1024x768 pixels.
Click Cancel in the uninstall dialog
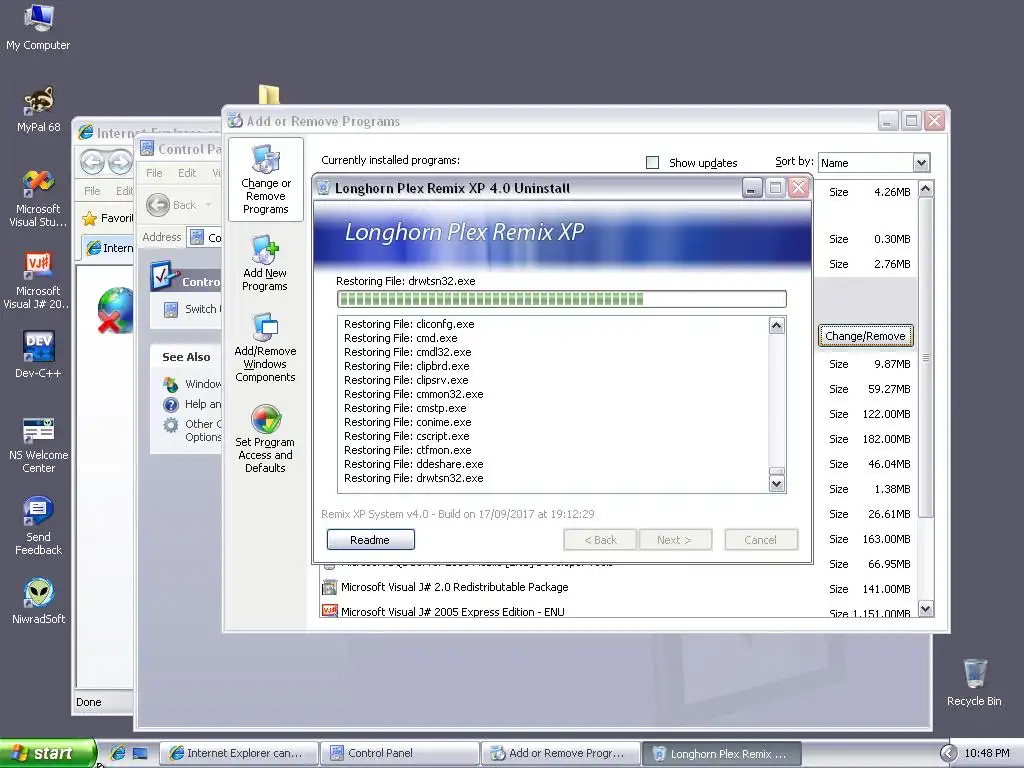pyautogui.click(x=761, y=540)
